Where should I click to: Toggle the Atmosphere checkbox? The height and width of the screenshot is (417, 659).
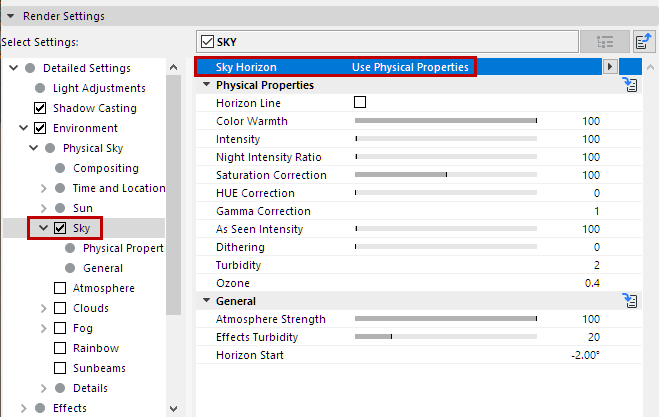pyautogui.click(x=60, y=288)
